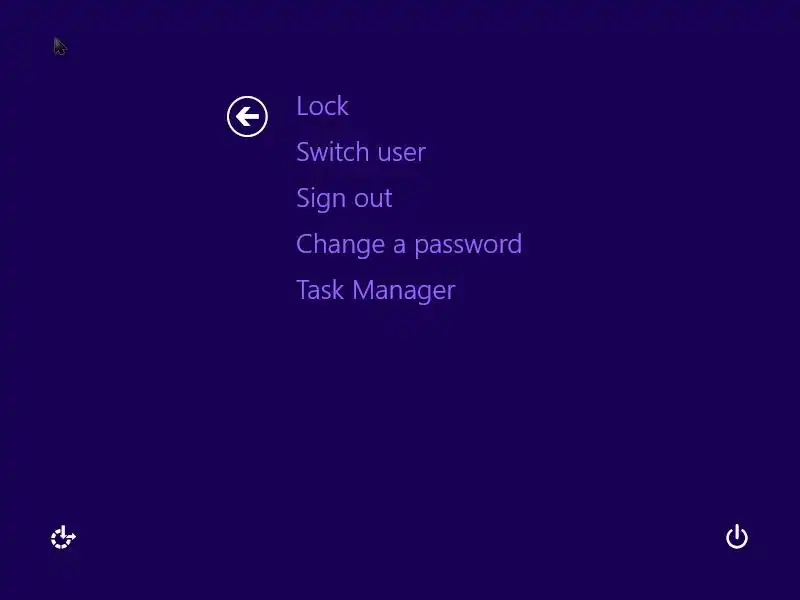Image resolution: width=800 pixels, height=600 pixels.
Task: Click the Task Manager text entry
Action: (x=376, y=290)
